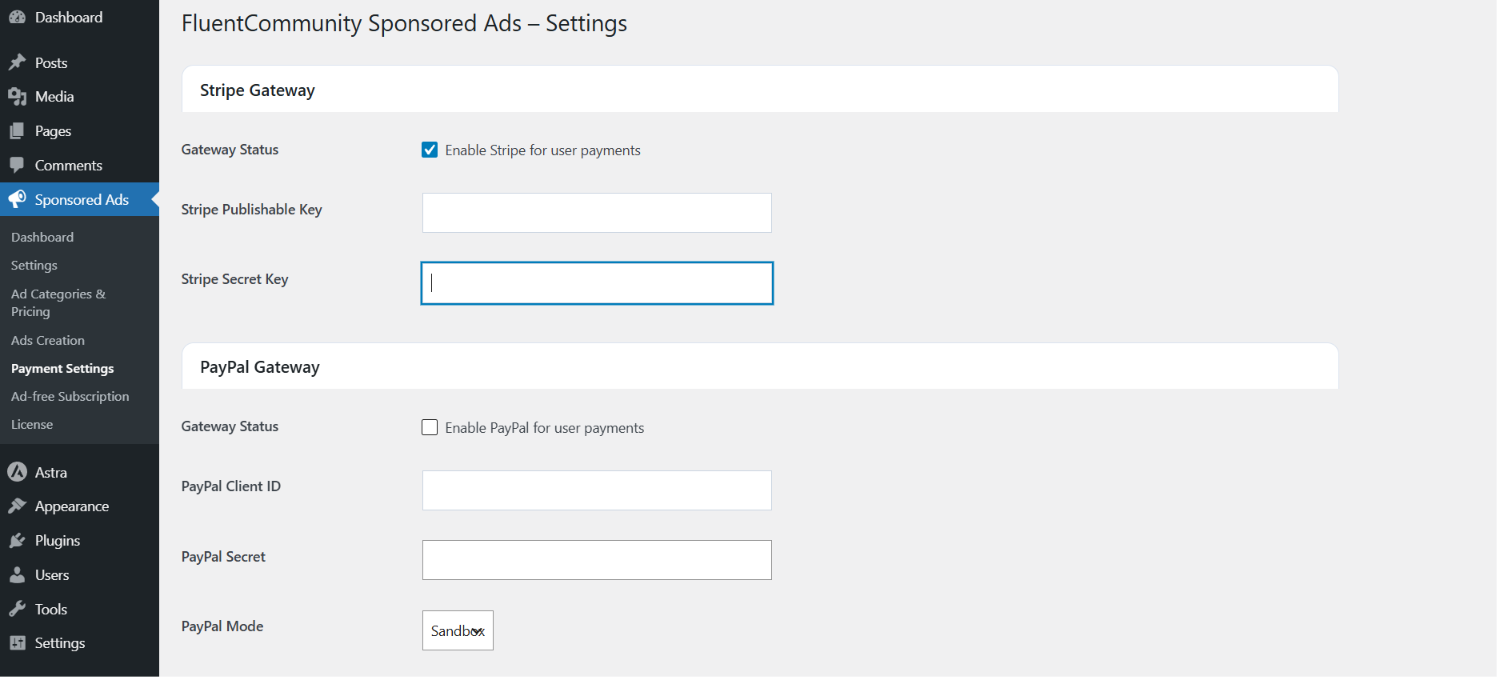Click the Comments bubble icon
Screen dimensions: 1497x677
click(17, 165)
